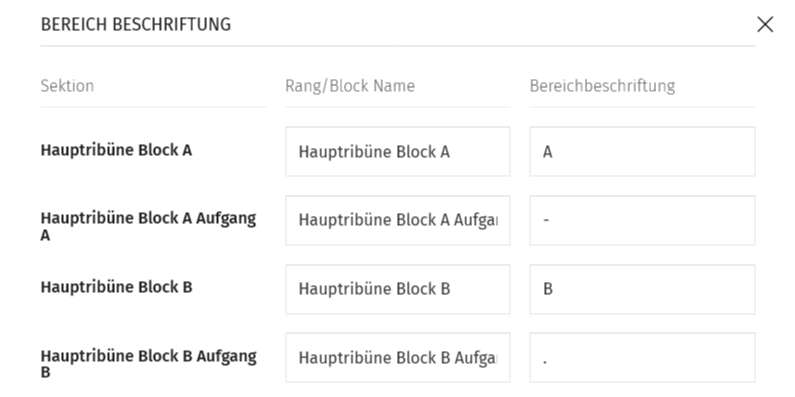Click the Block B row's Bereichbeschriftung box

pyautogui.click(x=642, y=289)
